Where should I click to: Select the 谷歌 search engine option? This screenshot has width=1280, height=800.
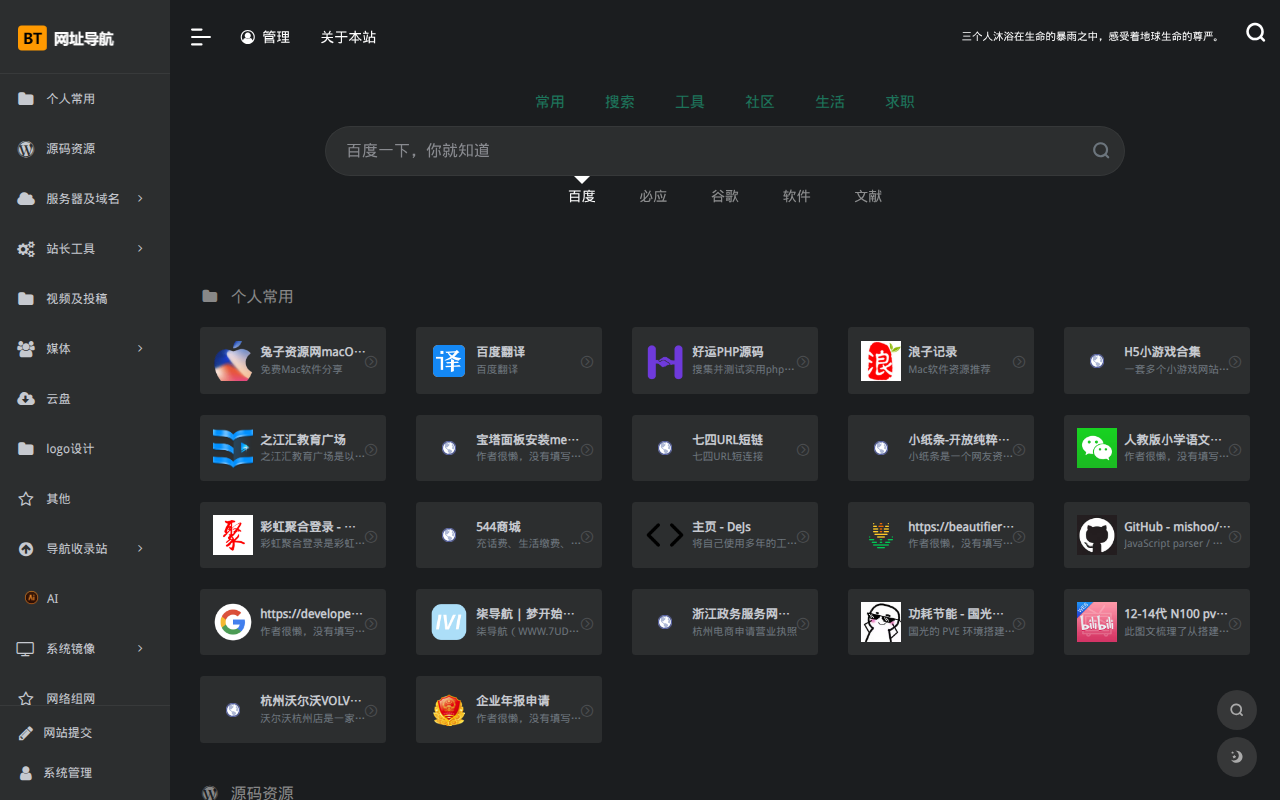[724, 197]
